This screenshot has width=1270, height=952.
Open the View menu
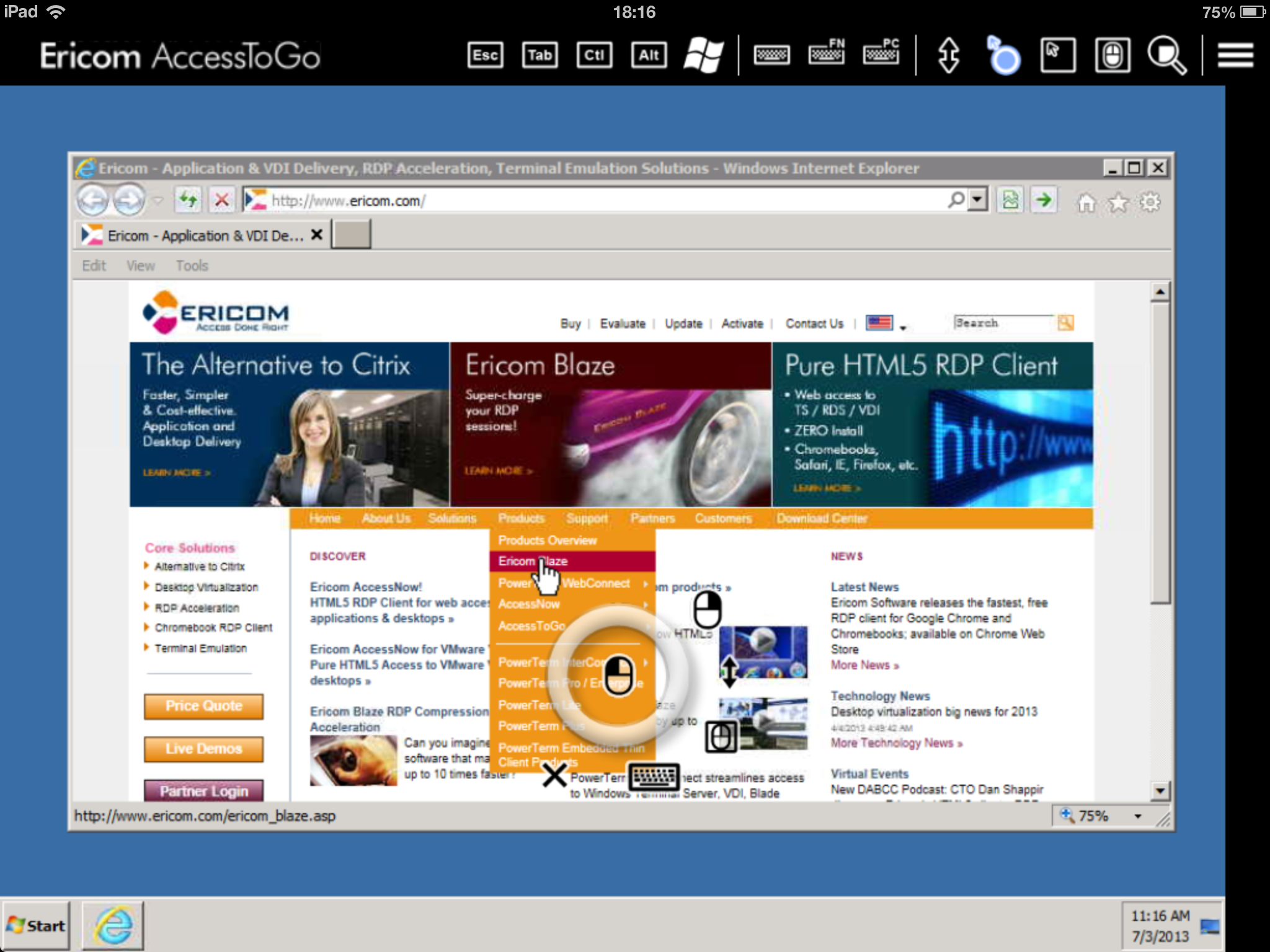[141, 266]
